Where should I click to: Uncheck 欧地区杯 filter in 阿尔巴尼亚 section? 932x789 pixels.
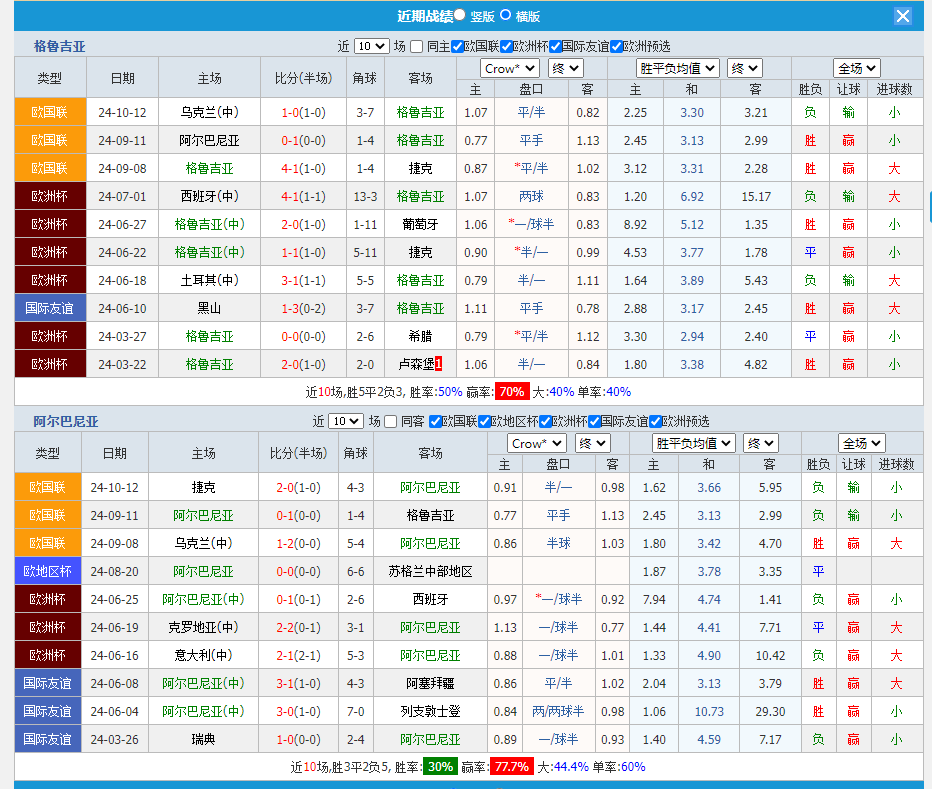click(x=484, y=421)
